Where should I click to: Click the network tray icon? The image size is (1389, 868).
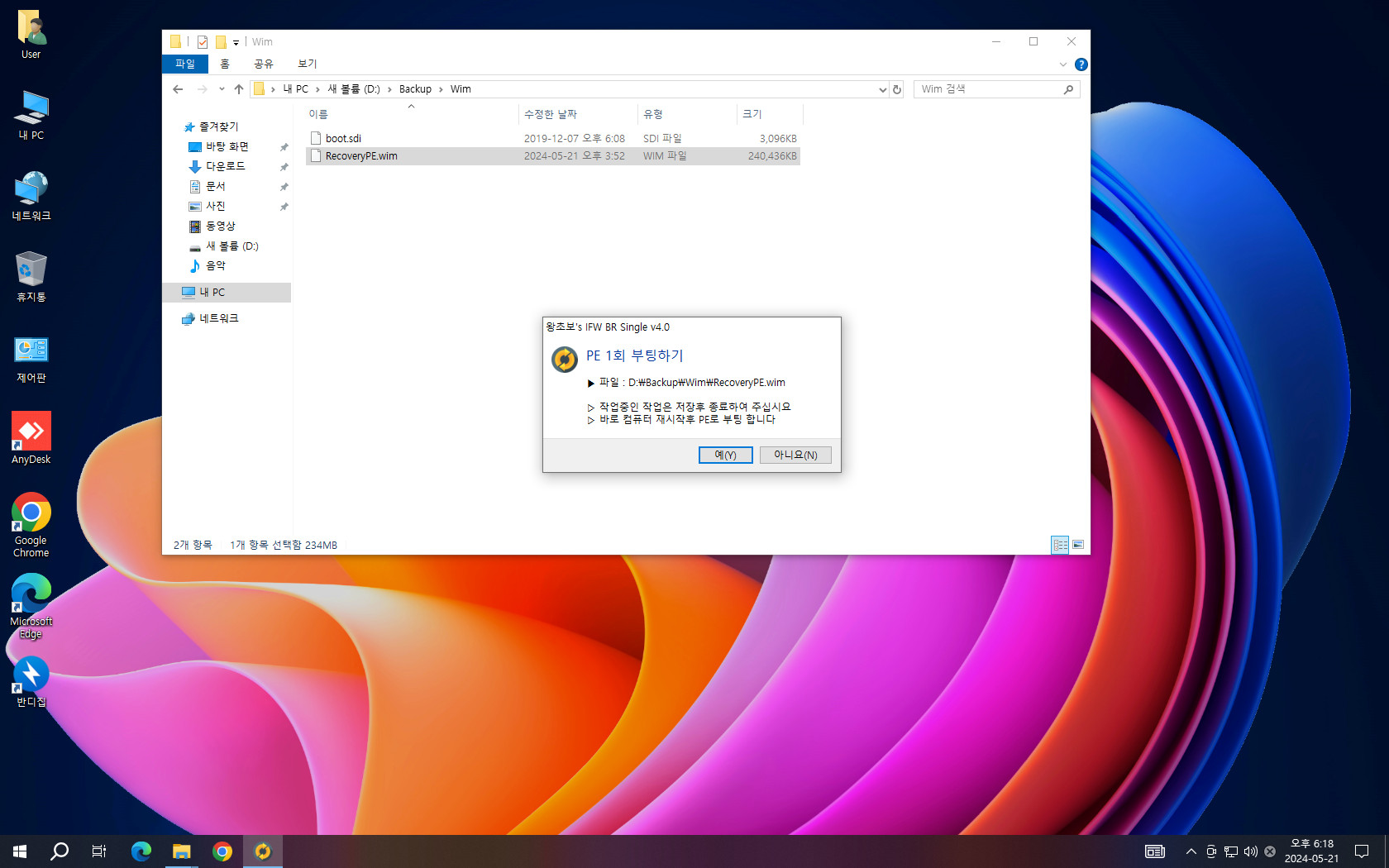[x=1231, y=851]
